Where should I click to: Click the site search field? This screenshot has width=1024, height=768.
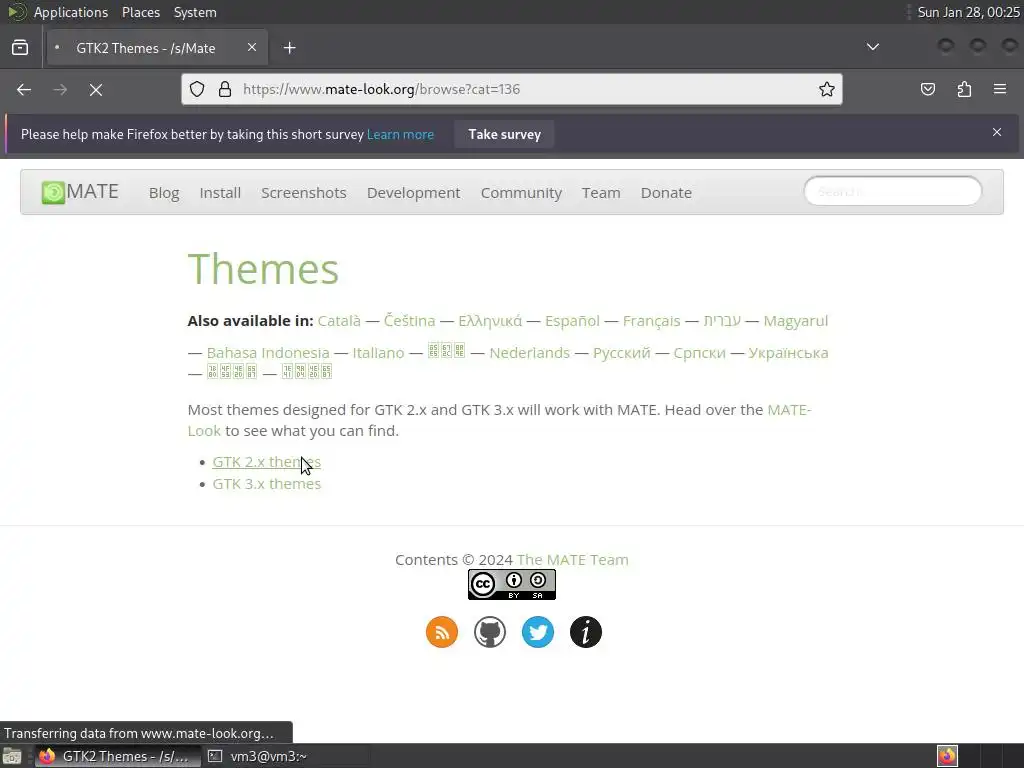pyautogui.click(x=893, y=191)
